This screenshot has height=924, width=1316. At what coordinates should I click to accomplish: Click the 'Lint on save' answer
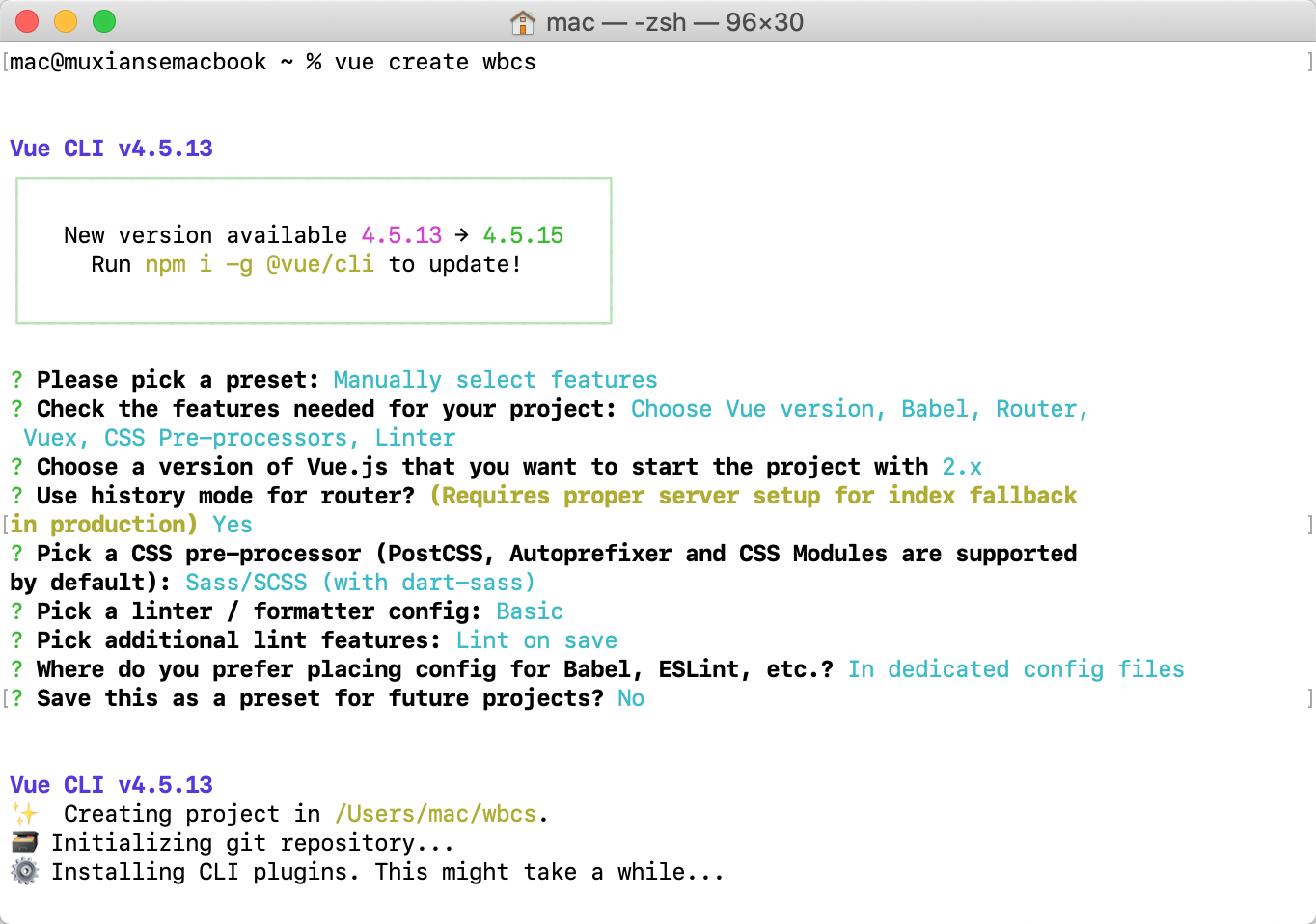click(536, 640)
